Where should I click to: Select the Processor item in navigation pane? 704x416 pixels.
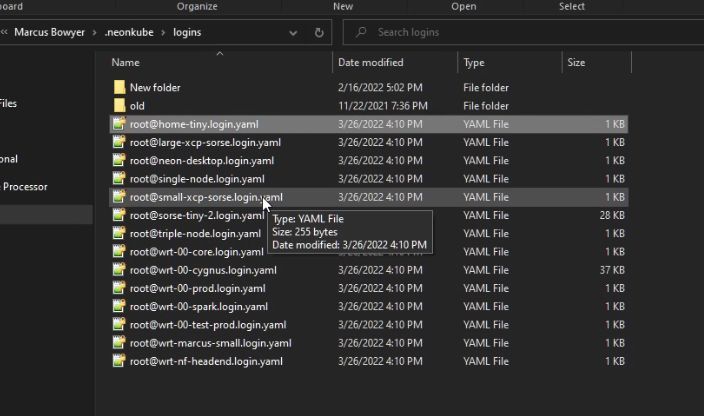pyautogui.click(x=25, y=187)
